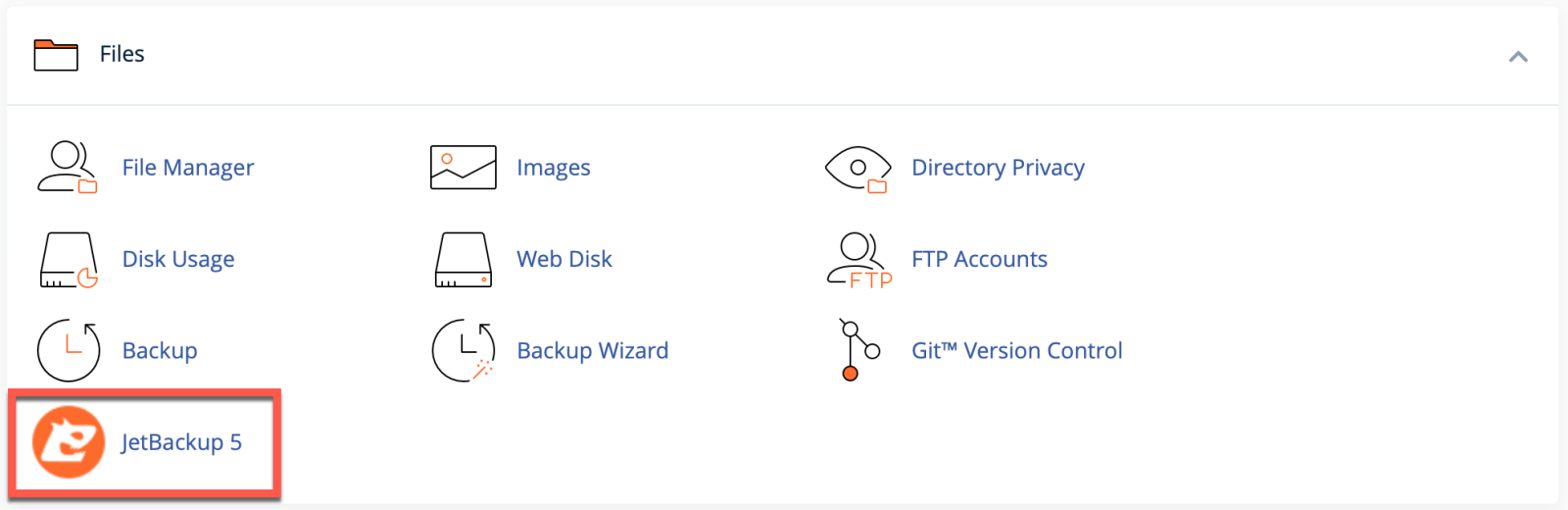Open the Disk Usage drive icon

(x=68, y=260)
